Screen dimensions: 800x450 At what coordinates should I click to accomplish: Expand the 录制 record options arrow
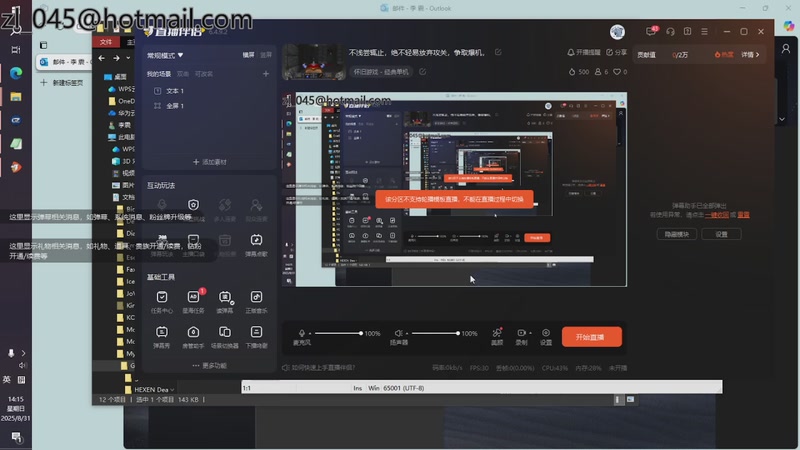pyautogui.click(x=531, y=333)
